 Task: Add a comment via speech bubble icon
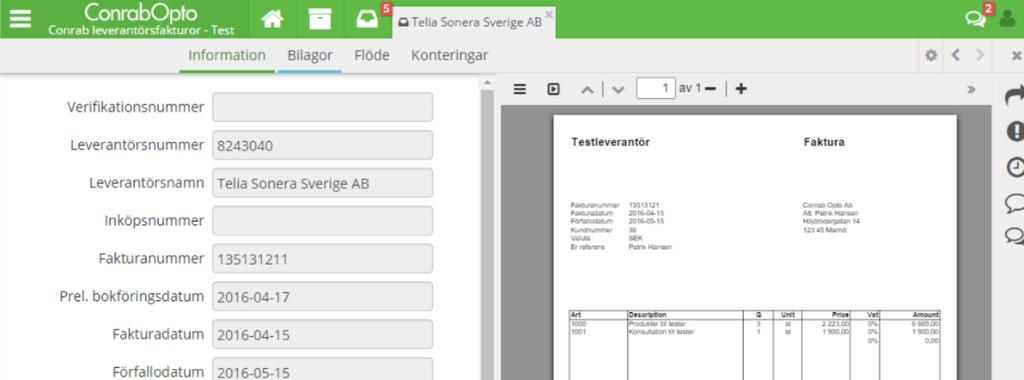click(x=1014, y=203)
